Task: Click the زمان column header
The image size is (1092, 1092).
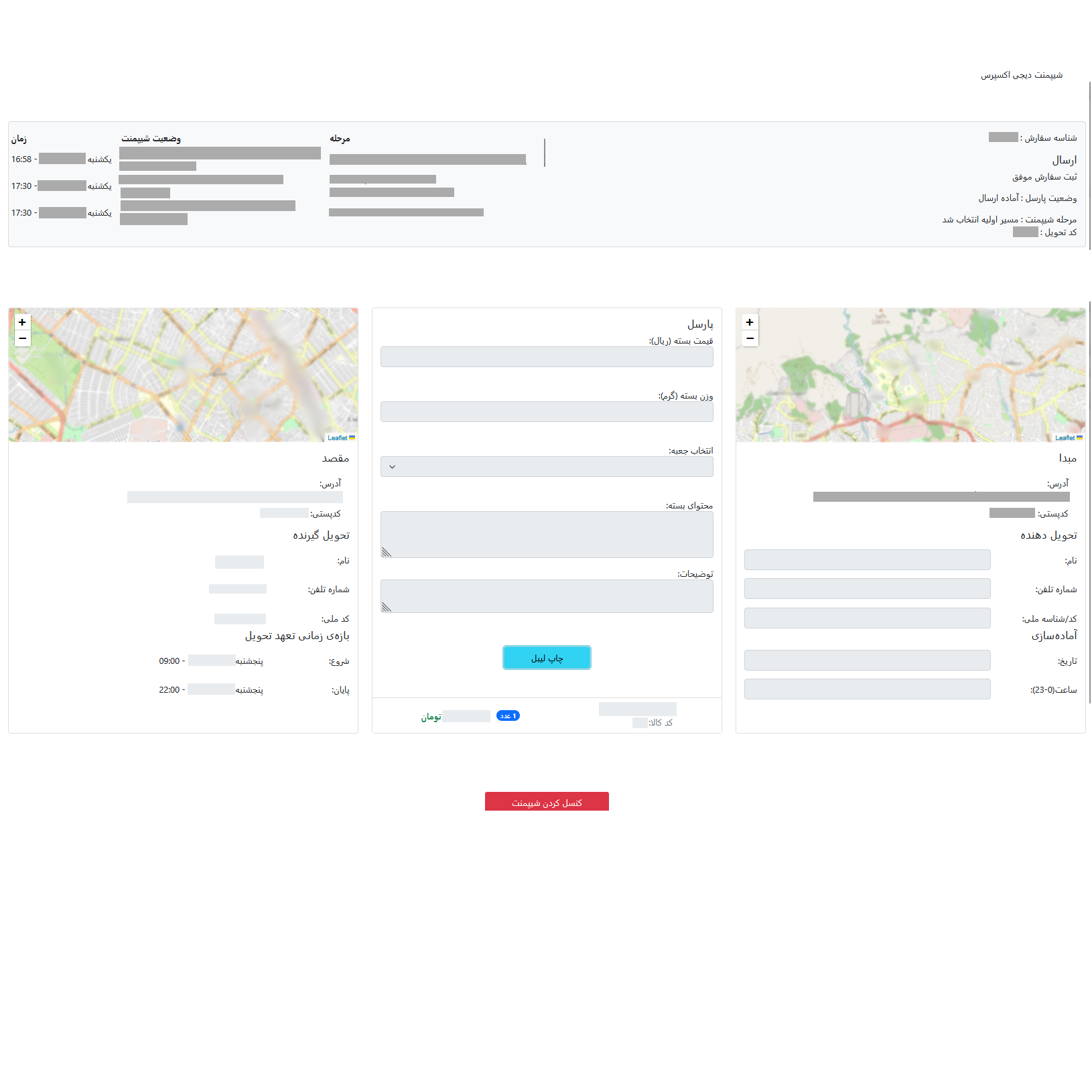Action: (x=19, y=138)
